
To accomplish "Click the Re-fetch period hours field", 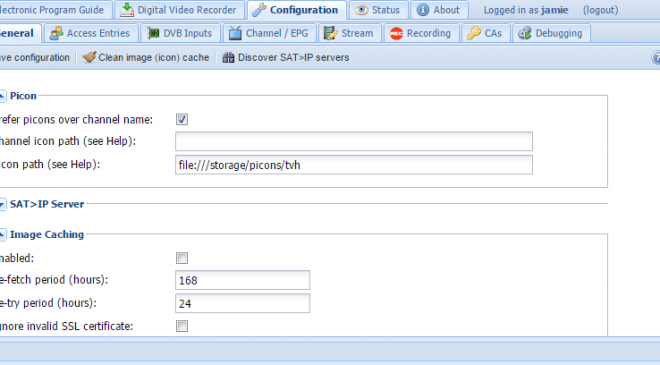I will pos(242,280).
